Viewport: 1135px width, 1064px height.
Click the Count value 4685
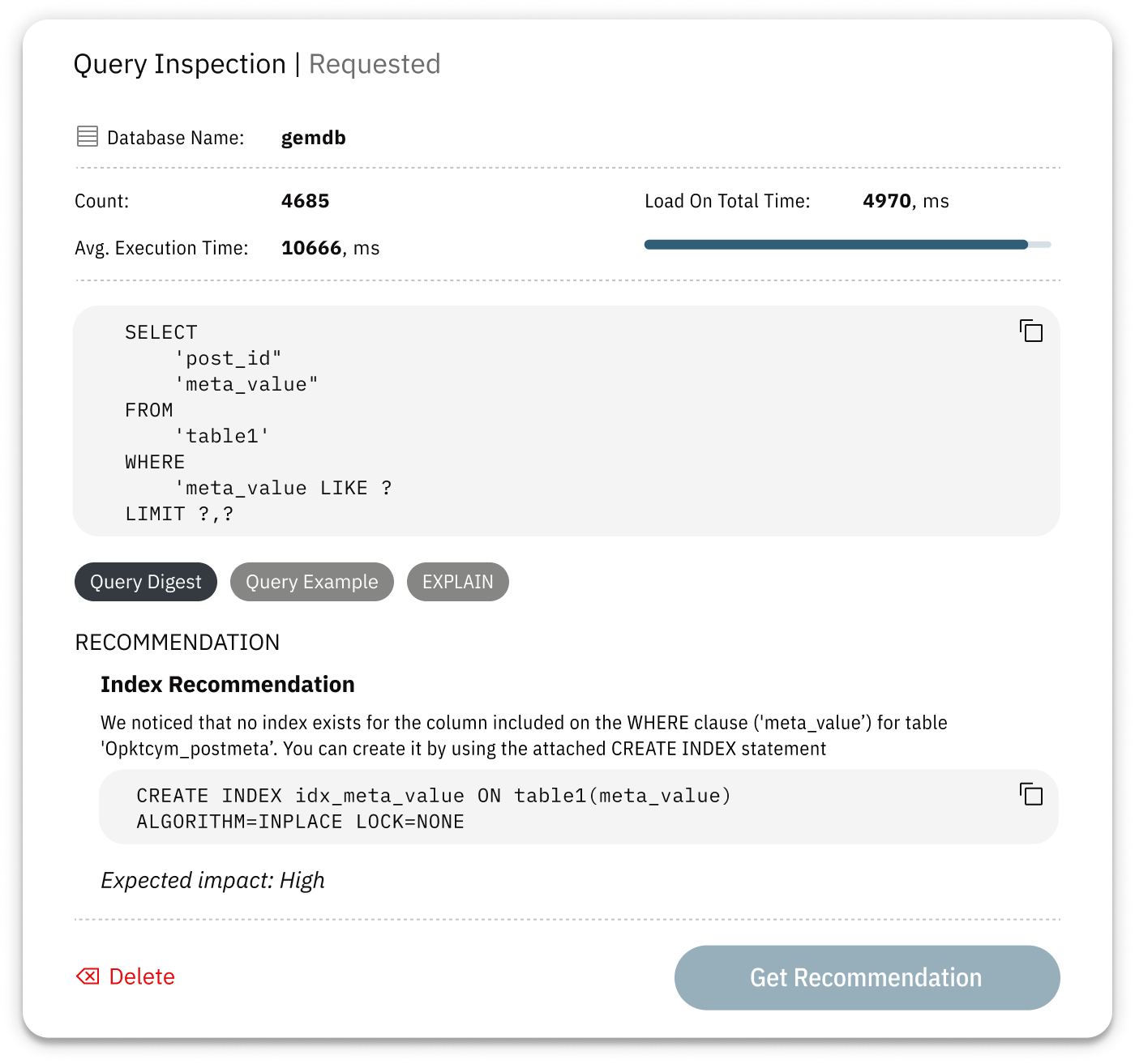click(x=306, y=201)
